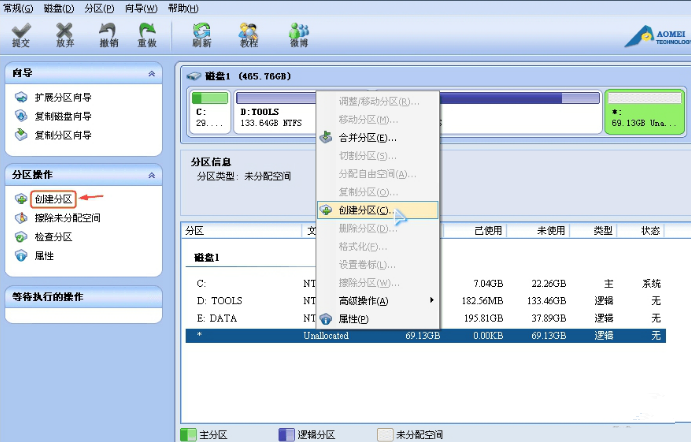
Task: Click 擦除未分配空间 in the sidebar
Action: tap(67, 218)
